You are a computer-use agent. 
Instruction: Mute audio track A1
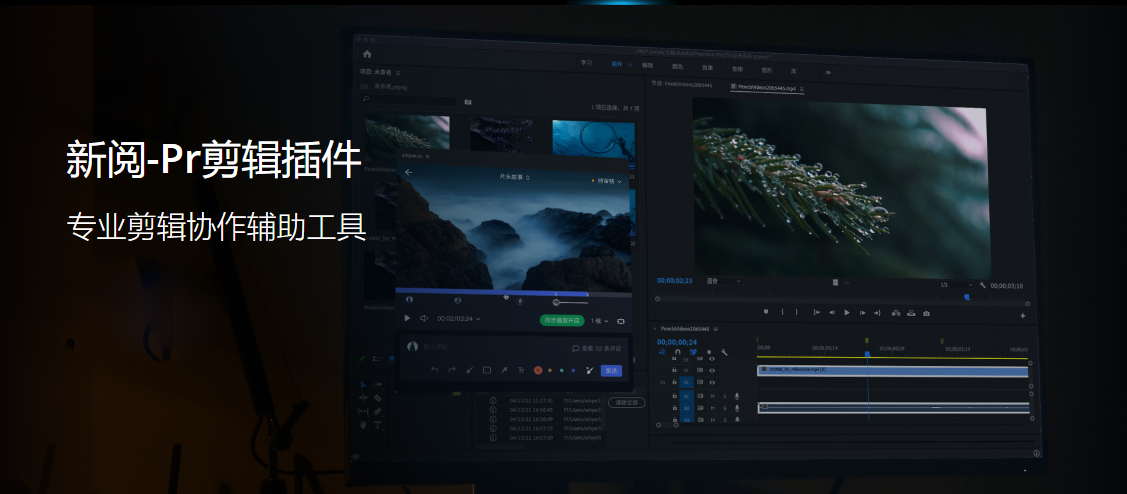[712, 396]
